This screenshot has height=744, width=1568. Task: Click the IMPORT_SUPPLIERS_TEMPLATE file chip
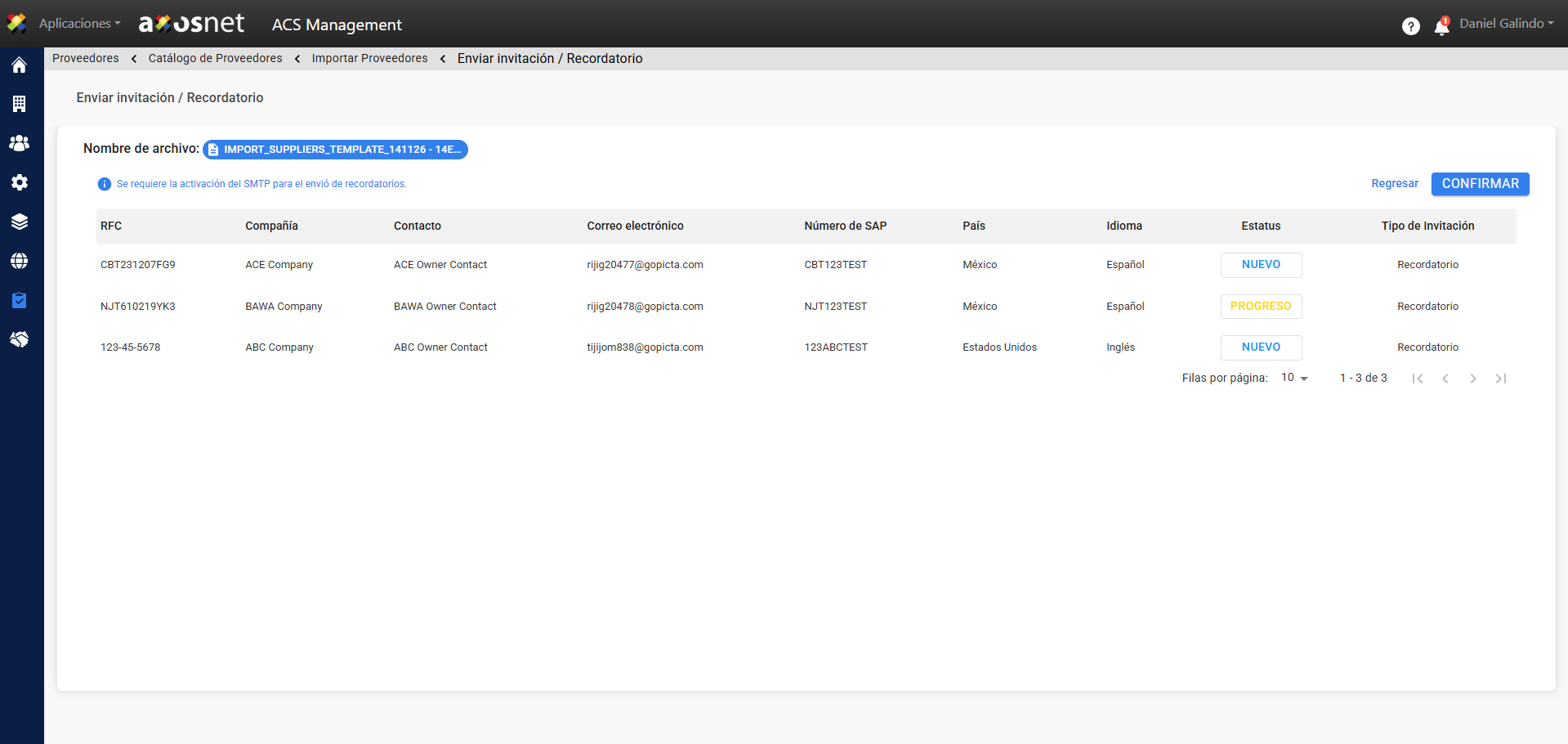[x=335, y=150]
